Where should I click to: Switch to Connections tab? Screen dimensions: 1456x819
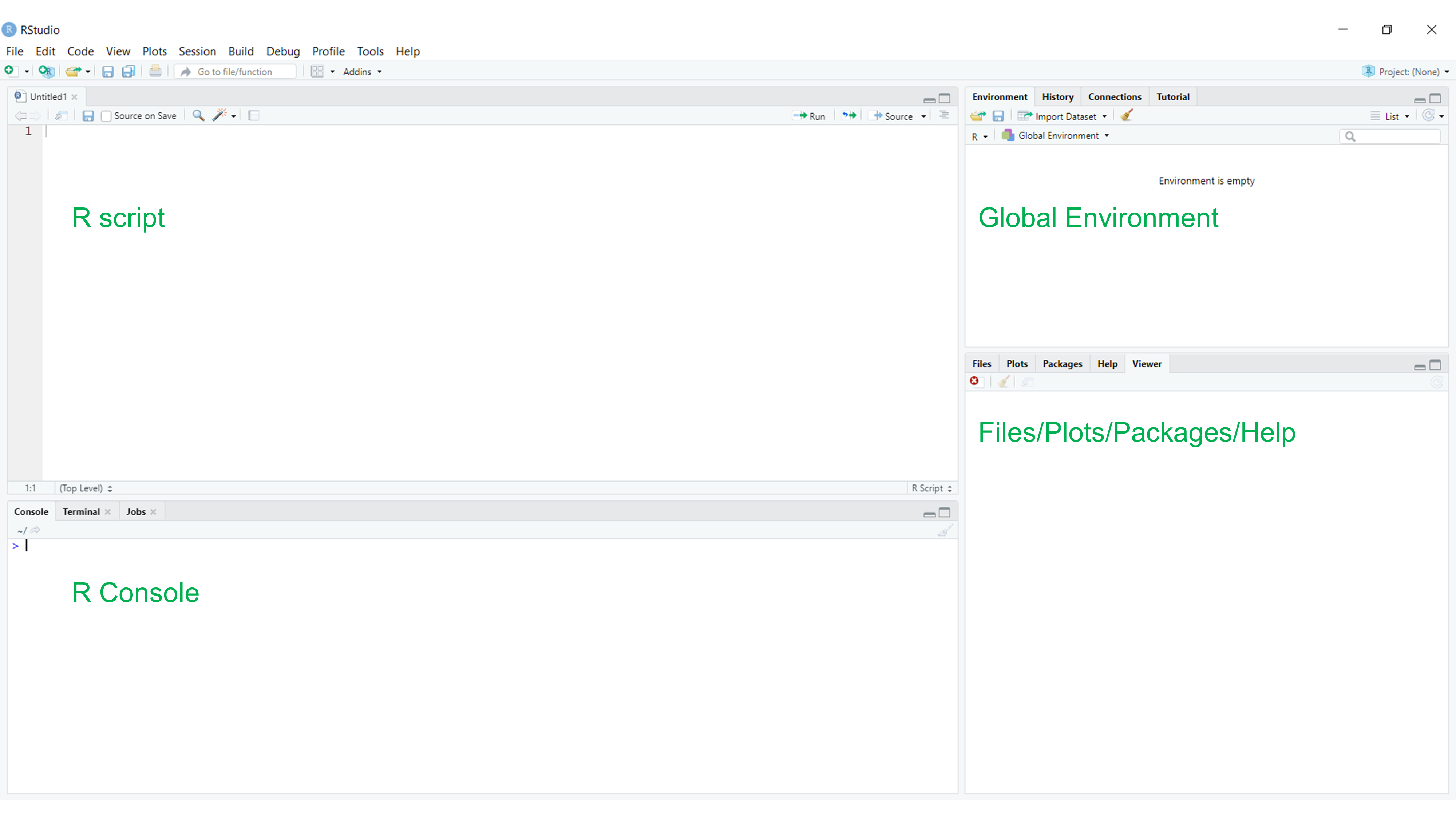[x=1115, y=97]
